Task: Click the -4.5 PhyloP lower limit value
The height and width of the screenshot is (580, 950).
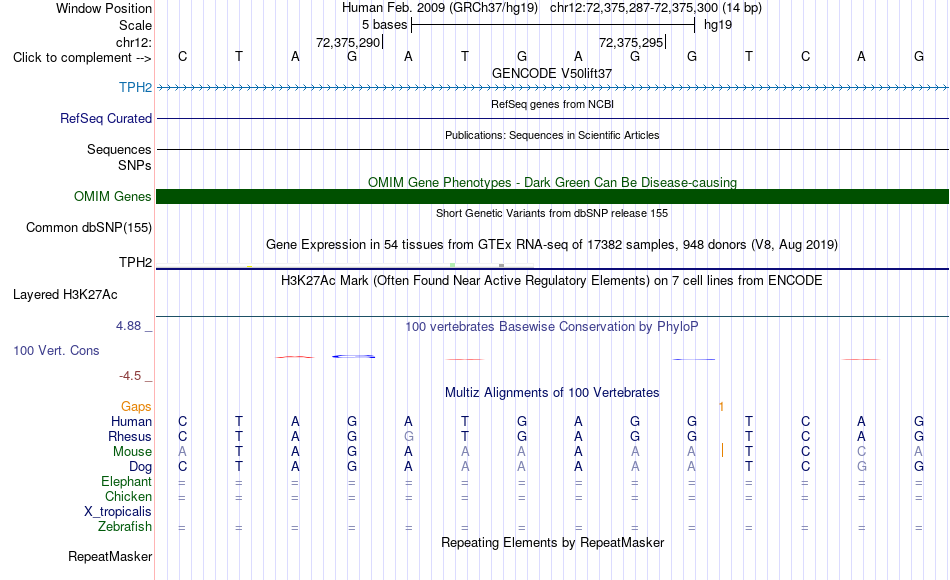Action: [x=130, y=376]
